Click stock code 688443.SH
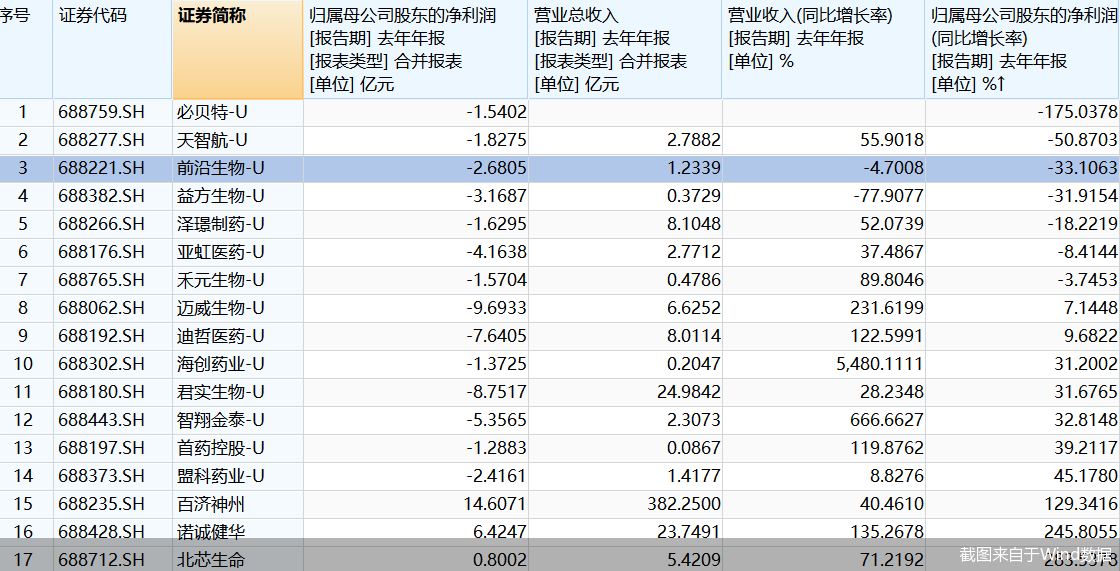Viewport: 1120px width, 571px height. pos(101,419)
